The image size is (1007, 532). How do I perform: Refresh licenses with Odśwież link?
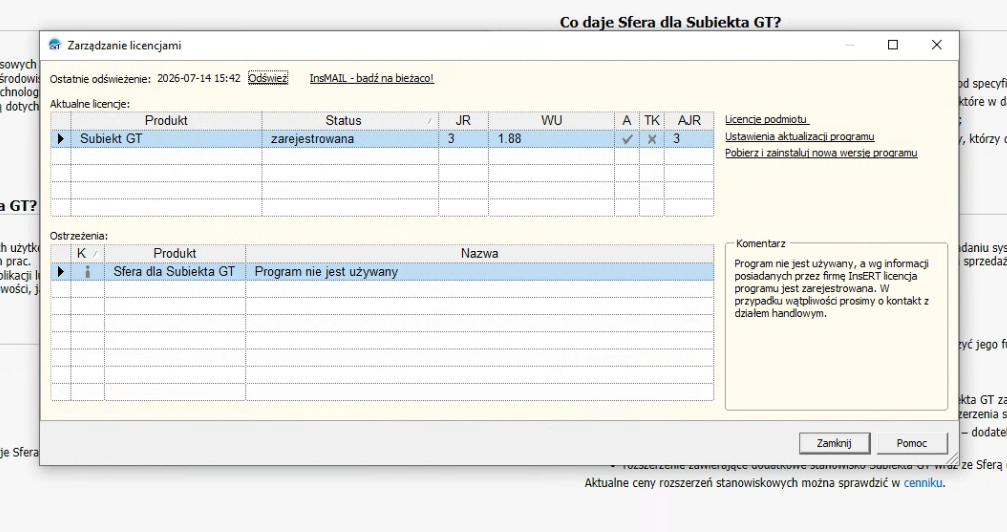[x=268, y=78]
